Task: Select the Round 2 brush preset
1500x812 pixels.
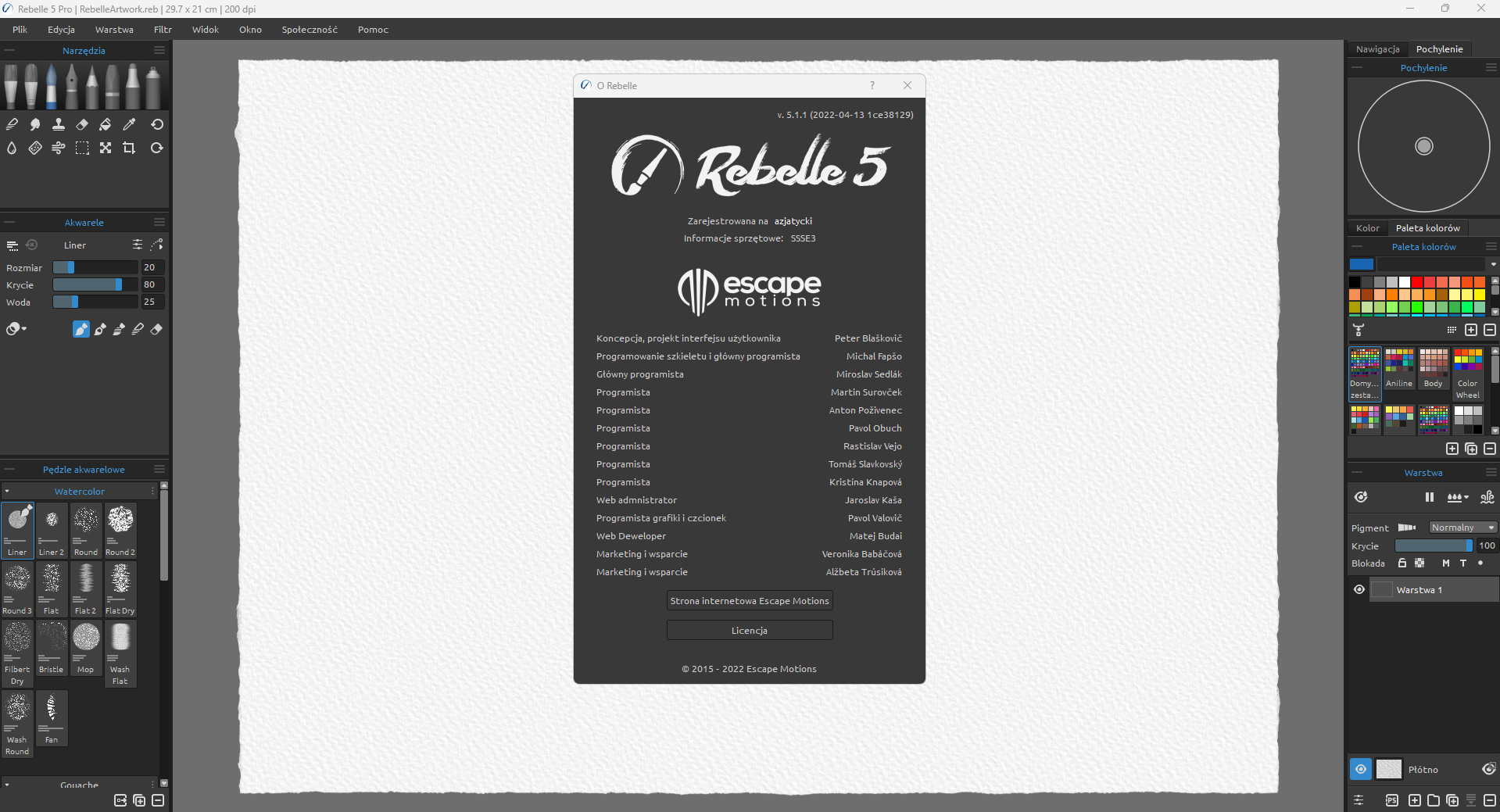Action: coord(120,530)
